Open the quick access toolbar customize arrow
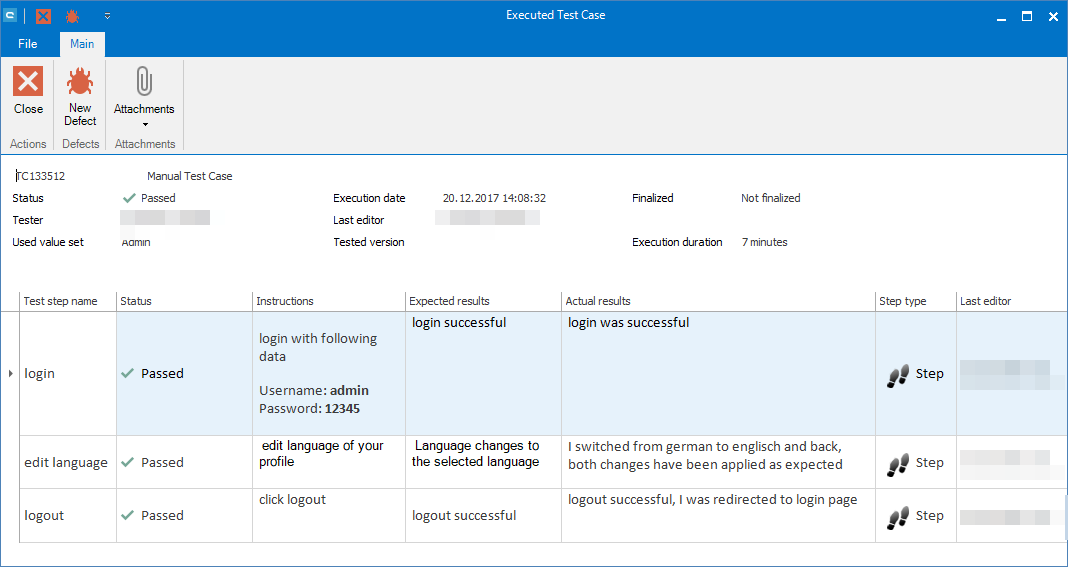 107,16
